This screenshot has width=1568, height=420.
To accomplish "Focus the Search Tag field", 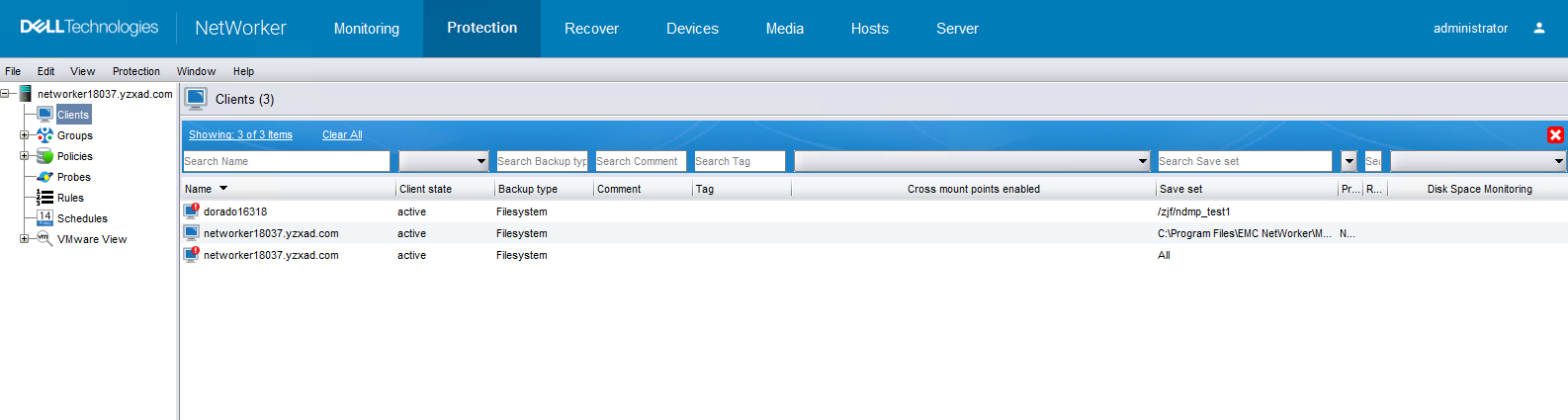I will coord(740,161).
